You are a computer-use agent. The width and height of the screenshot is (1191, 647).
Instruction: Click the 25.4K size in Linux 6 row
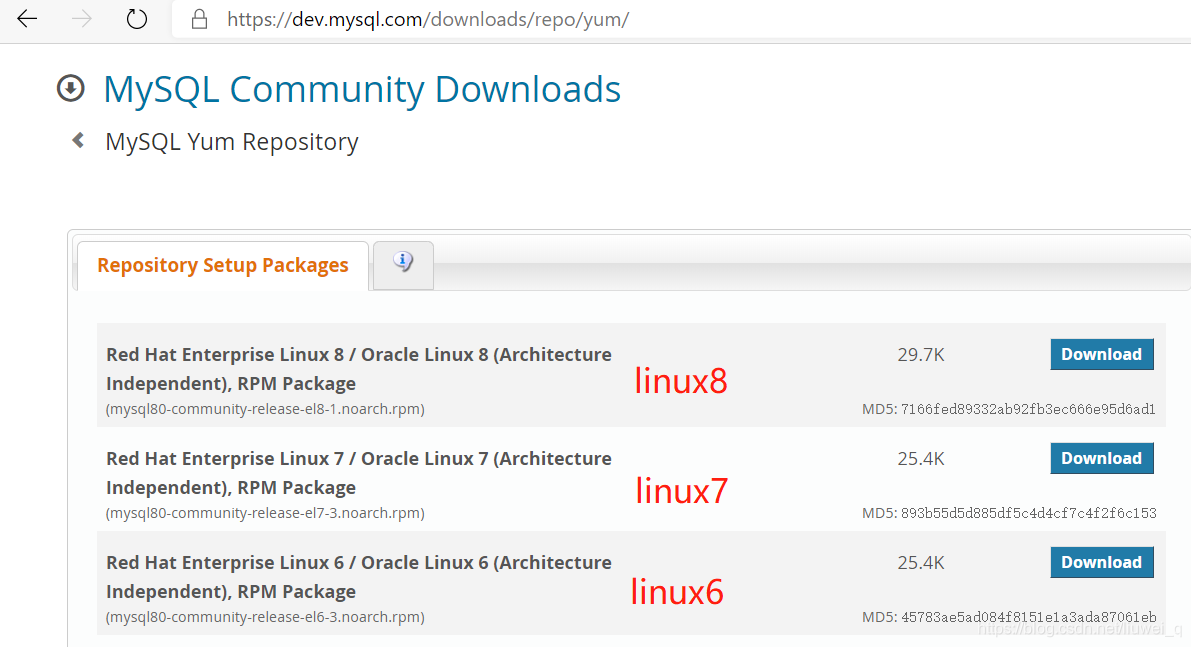921,563
